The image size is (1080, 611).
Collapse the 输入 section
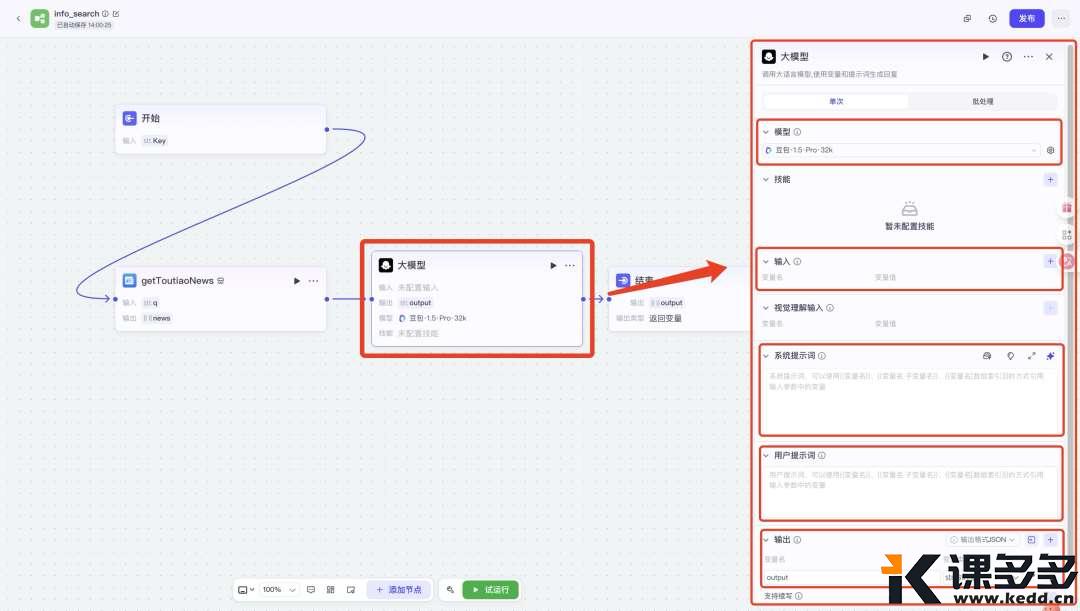766,261
